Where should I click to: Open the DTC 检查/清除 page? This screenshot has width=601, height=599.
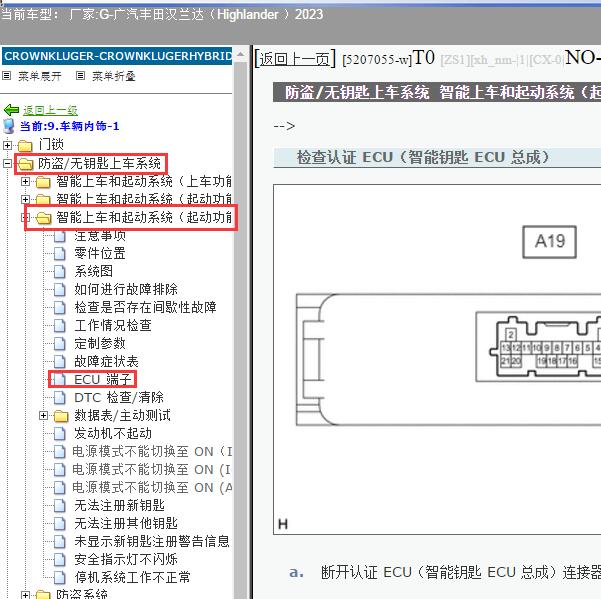point(119,397)
